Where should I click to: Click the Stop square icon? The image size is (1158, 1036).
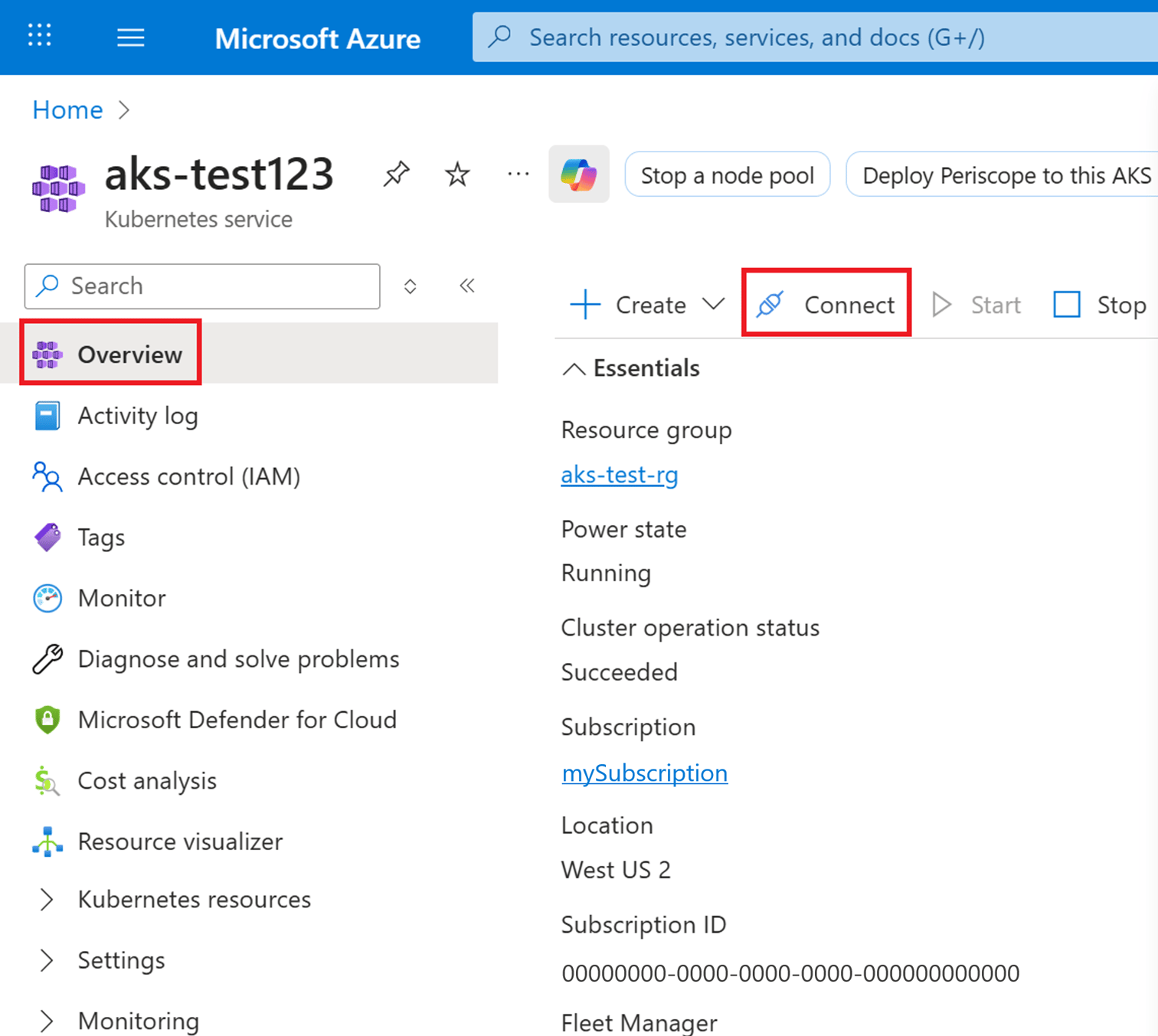coord(1067,305)
